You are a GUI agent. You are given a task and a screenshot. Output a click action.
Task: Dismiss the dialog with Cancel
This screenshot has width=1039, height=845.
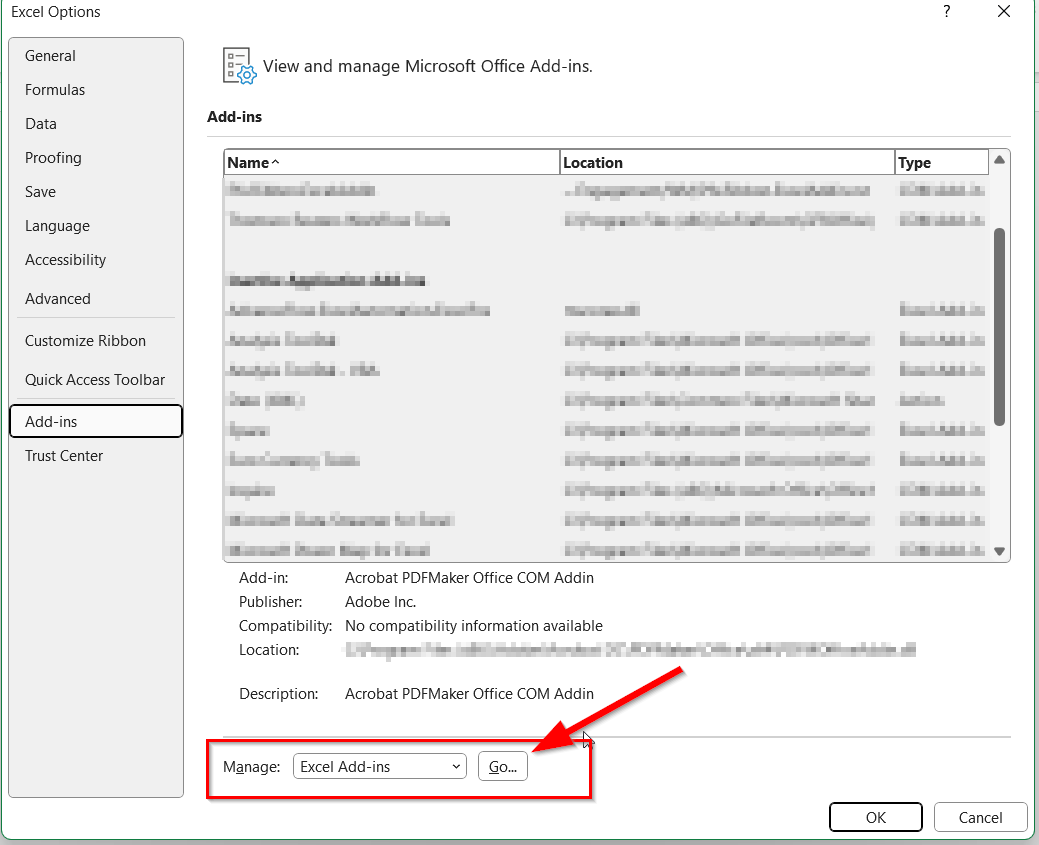click(x=980, y=817)
